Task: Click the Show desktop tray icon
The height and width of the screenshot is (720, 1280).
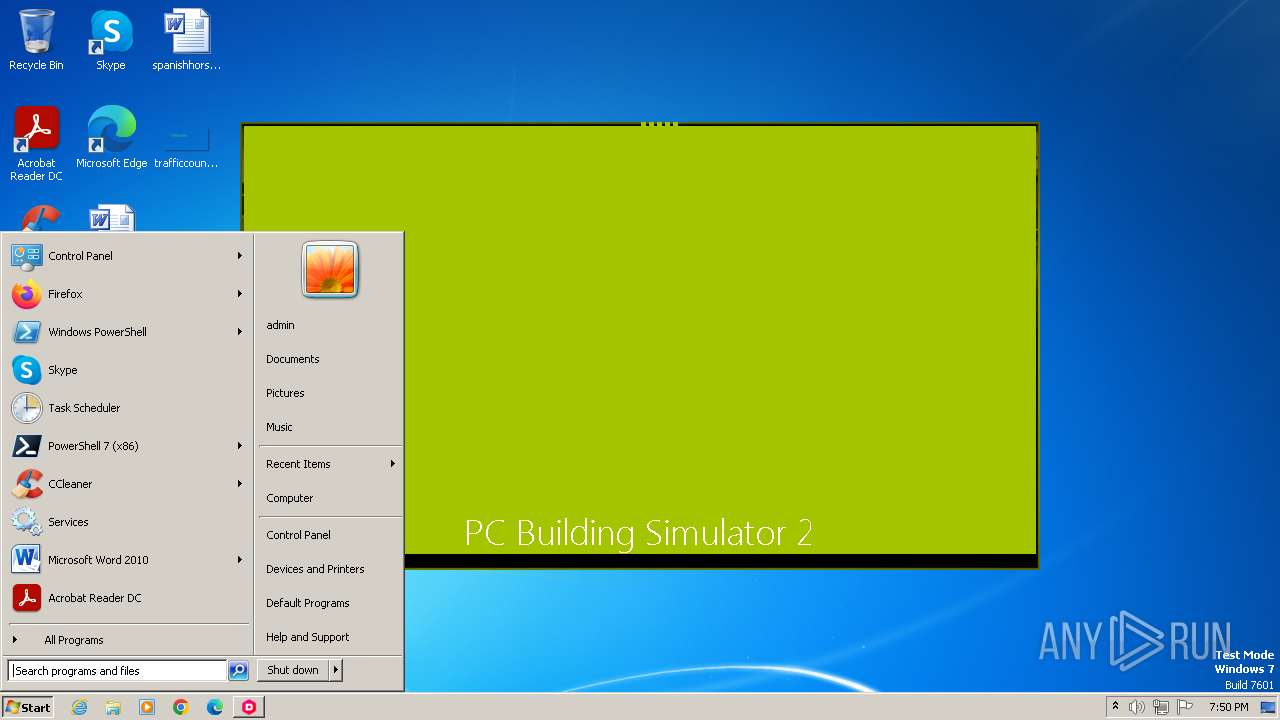Action: (1268, 707)
